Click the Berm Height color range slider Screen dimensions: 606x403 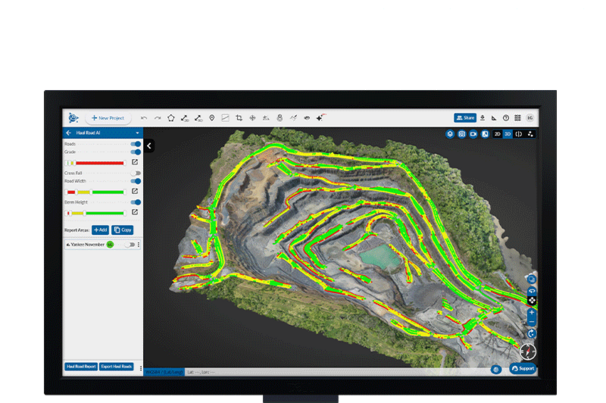coord(96,213)
